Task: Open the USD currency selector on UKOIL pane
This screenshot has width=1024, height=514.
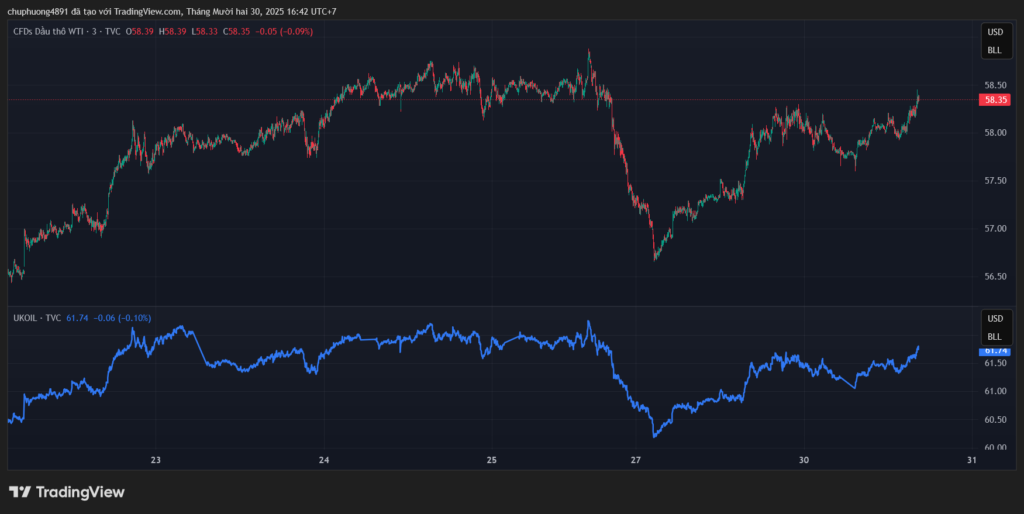Action: [x=995, y=319]
